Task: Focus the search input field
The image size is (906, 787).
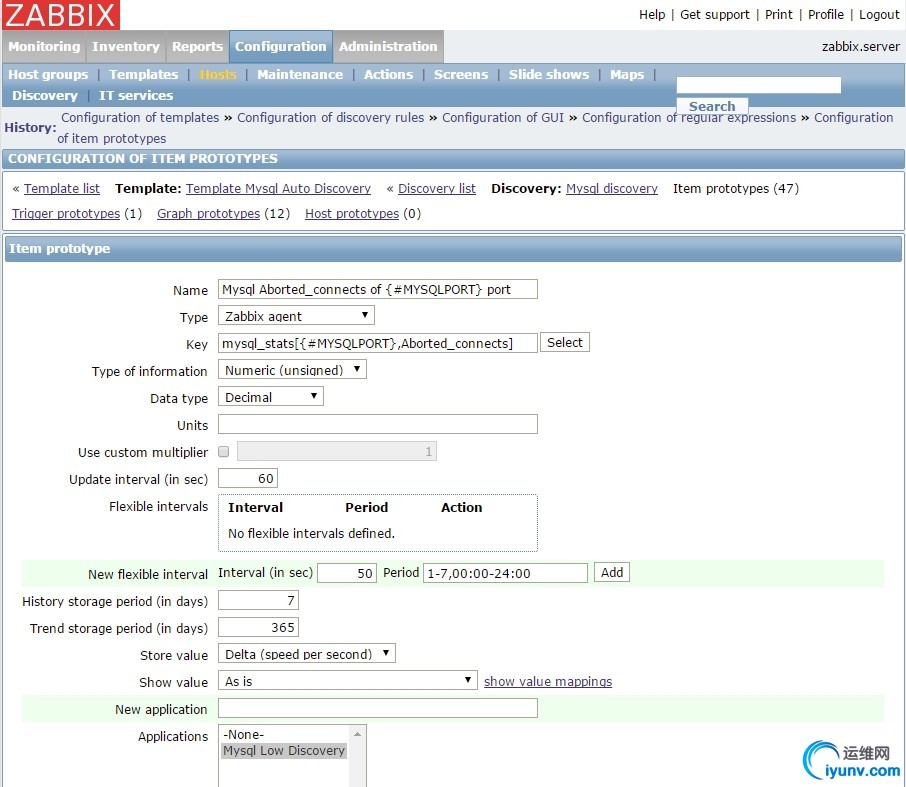Action: [x=759, y=85]
